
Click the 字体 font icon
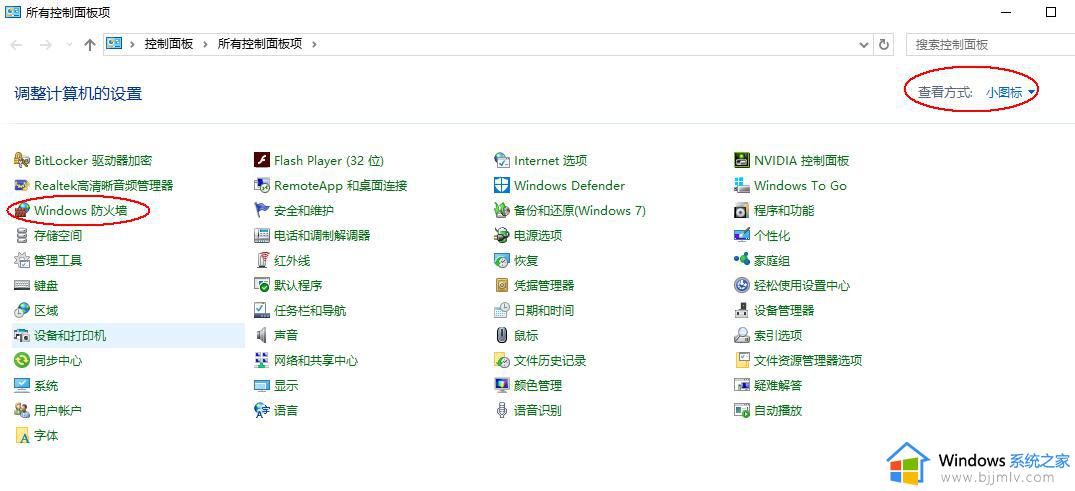click(22, 435)
